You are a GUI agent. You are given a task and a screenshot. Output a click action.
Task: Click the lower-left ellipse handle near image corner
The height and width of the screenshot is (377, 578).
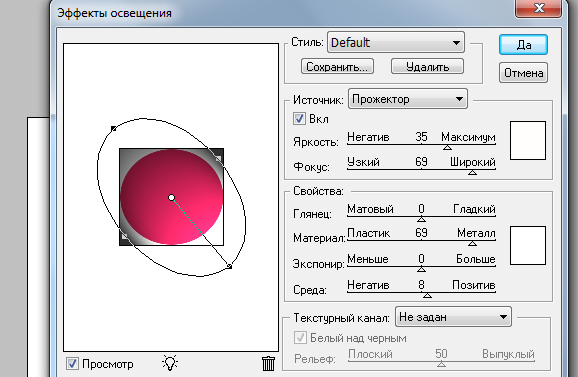pyautogui.click(x=125, y=236)
